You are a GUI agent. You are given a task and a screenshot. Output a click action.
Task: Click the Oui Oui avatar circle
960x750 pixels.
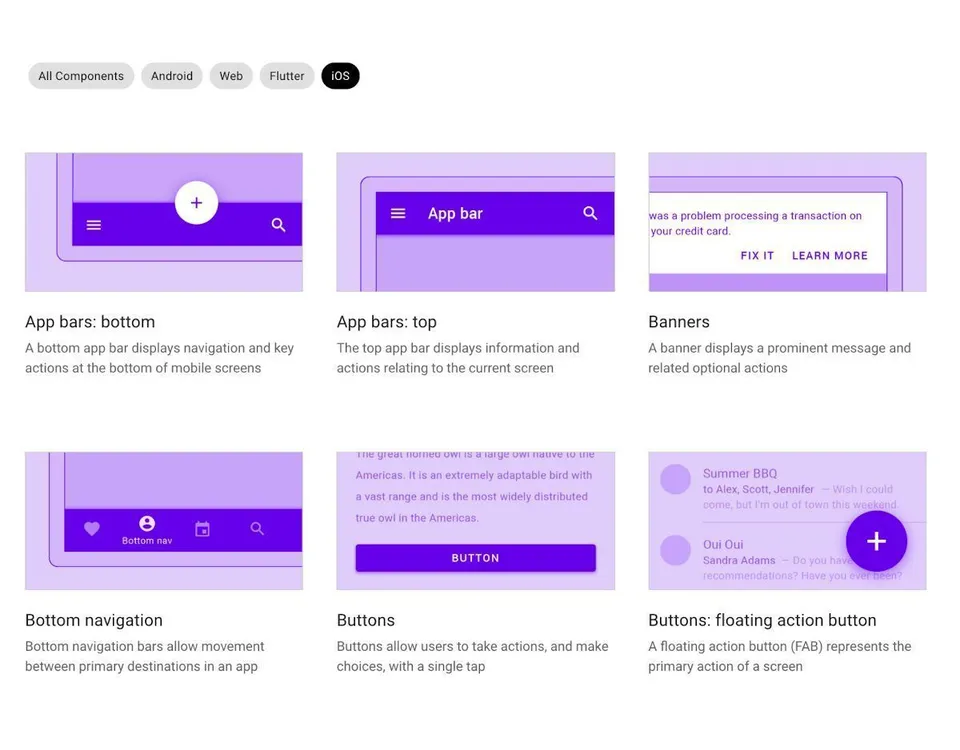coord(675,550)
